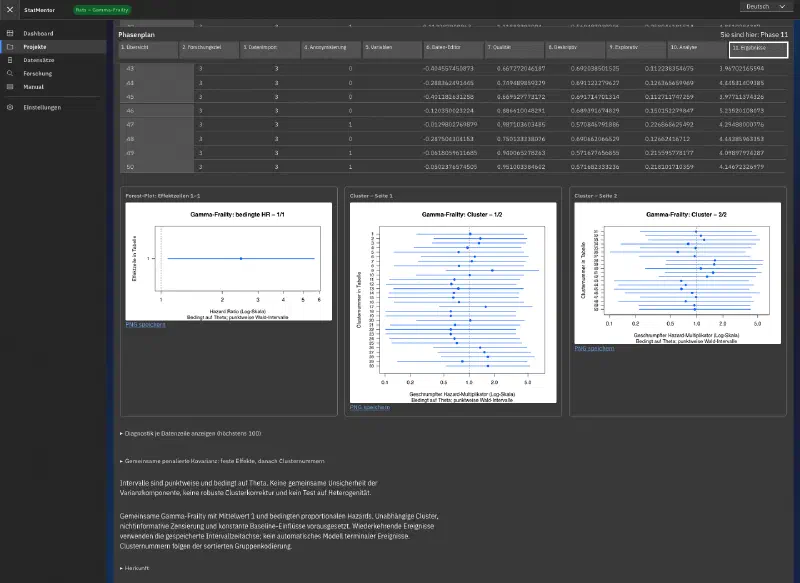Screen dimensions: 800x583
Task: Click the Gamma-Frailty Cluster 2/2 plot image
Action: point(678,273)
